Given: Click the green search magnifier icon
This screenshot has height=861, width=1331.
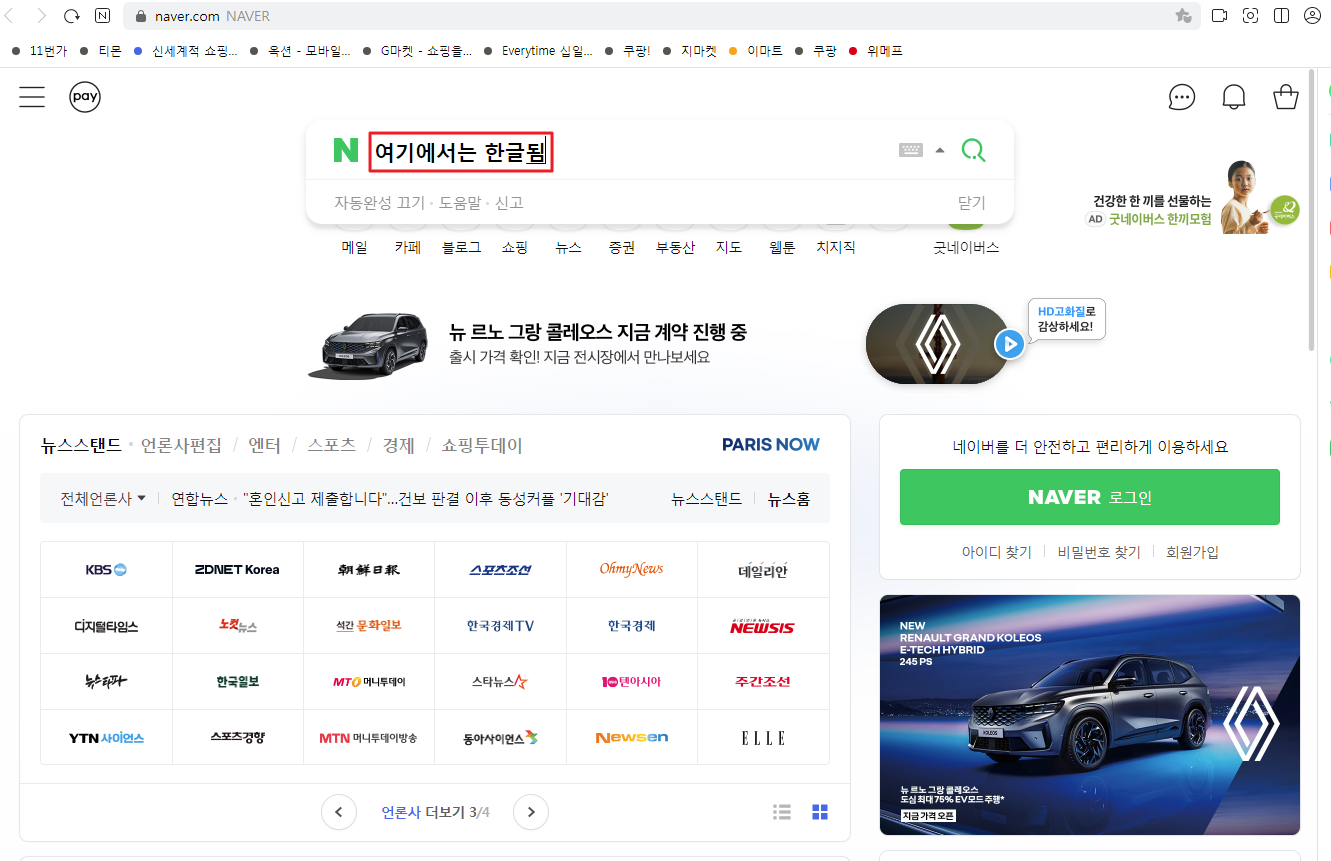Looking at the screenshot, I should (973, 150).
